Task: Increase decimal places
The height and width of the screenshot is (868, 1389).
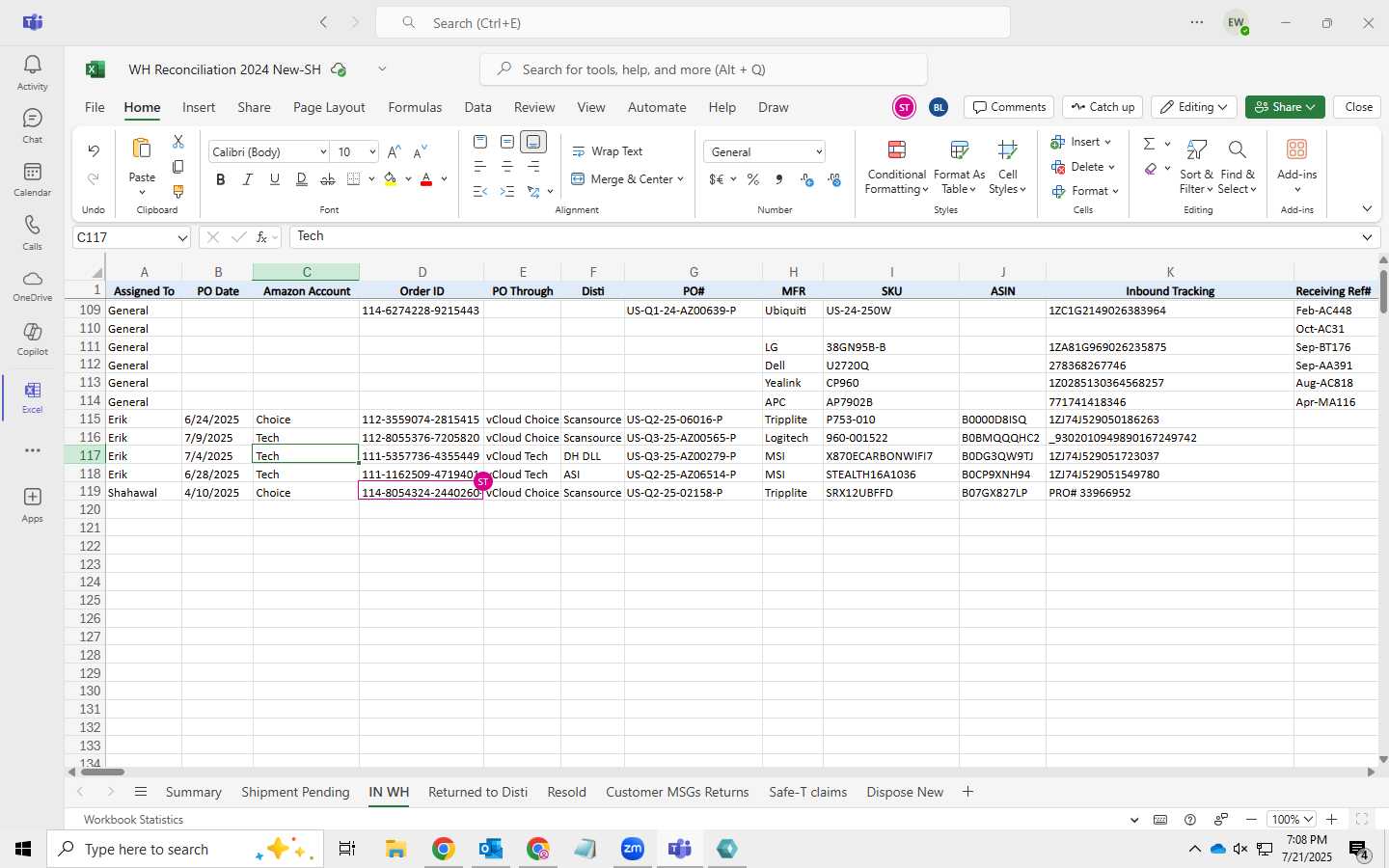Action: pos(807,179)
